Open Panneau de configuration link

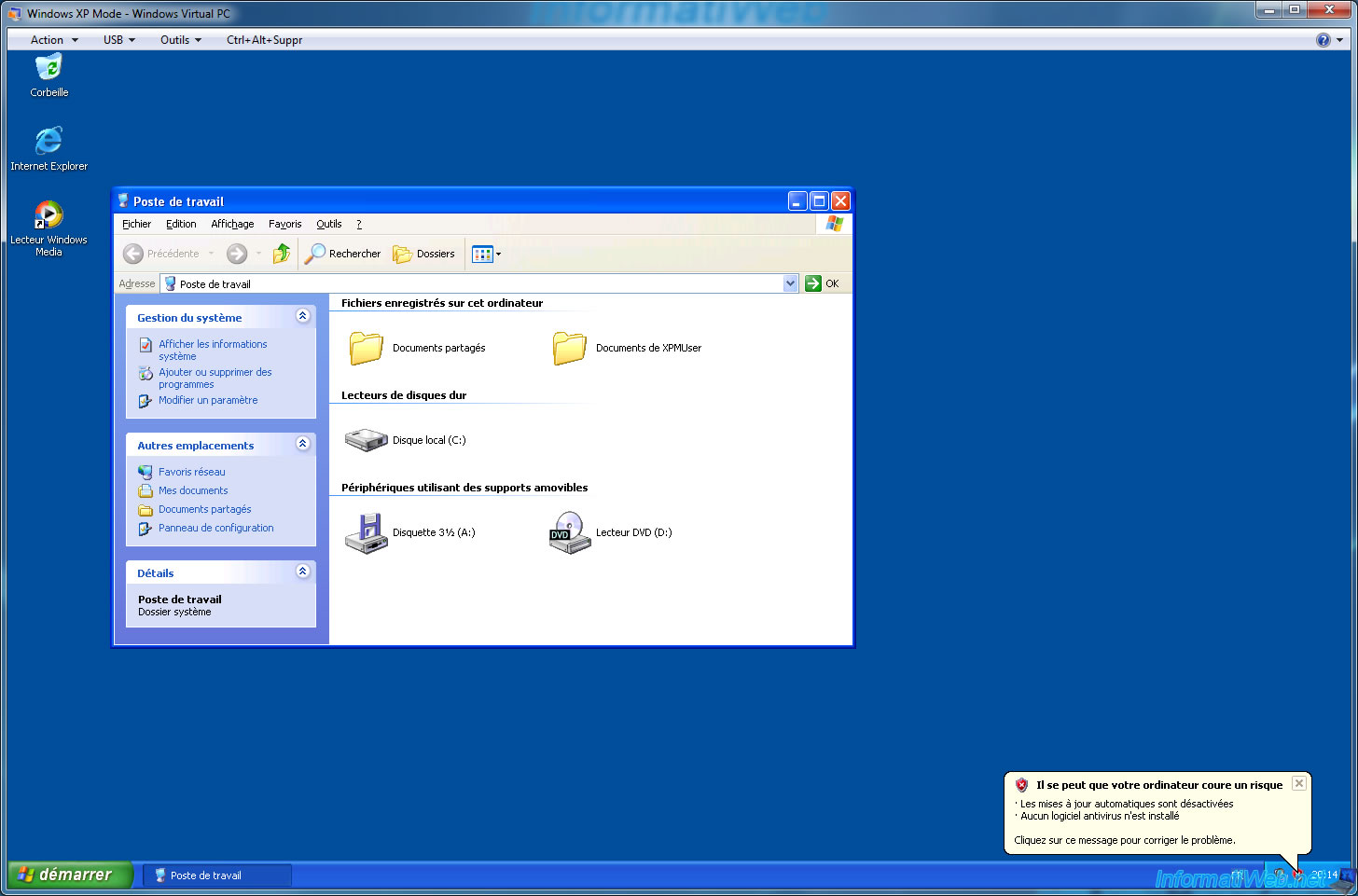point(216,528)
